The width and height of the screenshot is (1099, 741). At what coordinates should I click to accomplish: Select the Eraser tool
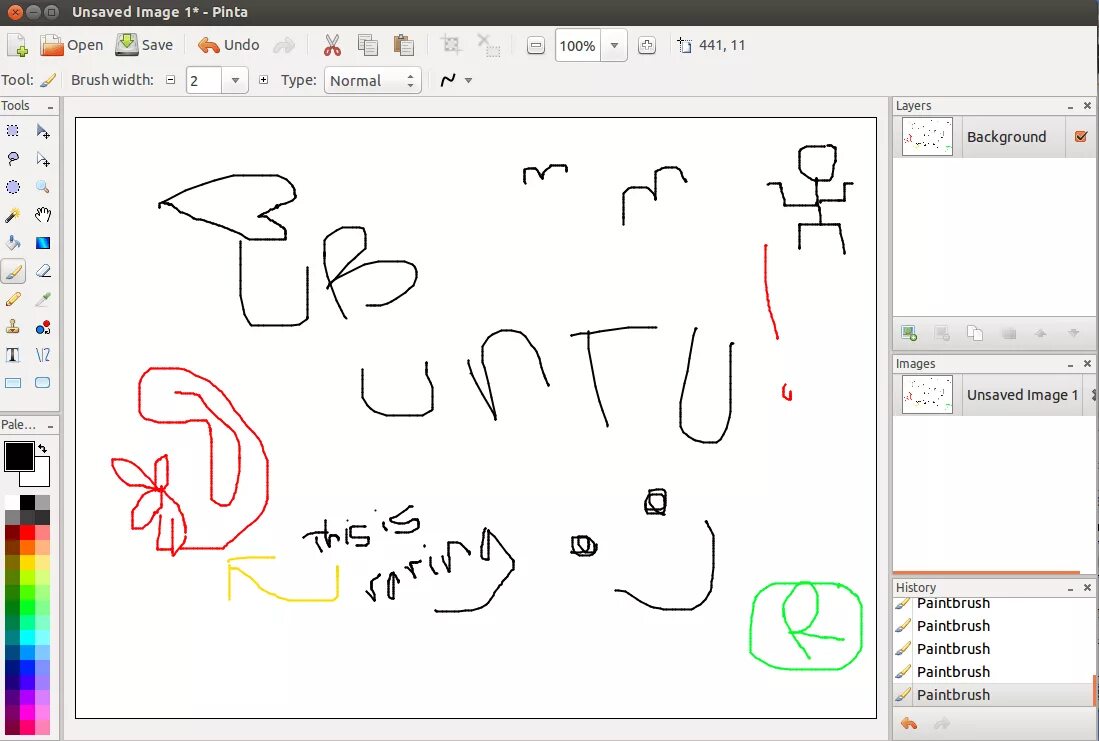point(43,271)
